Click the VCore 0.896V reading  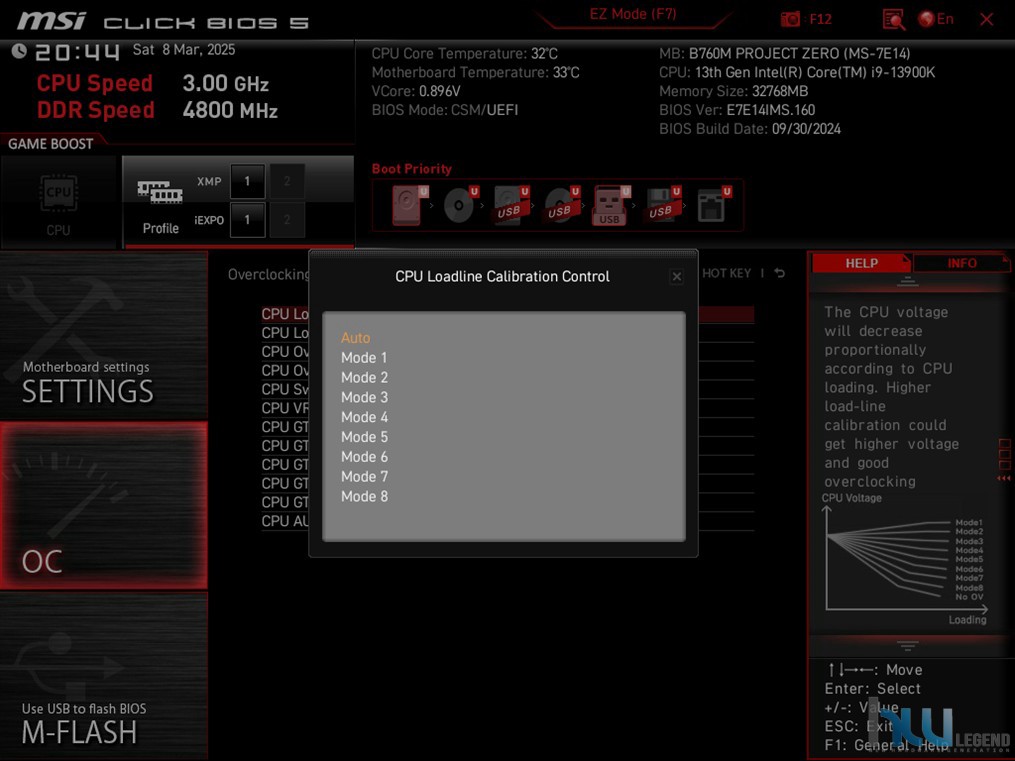(x=416, y=91)
